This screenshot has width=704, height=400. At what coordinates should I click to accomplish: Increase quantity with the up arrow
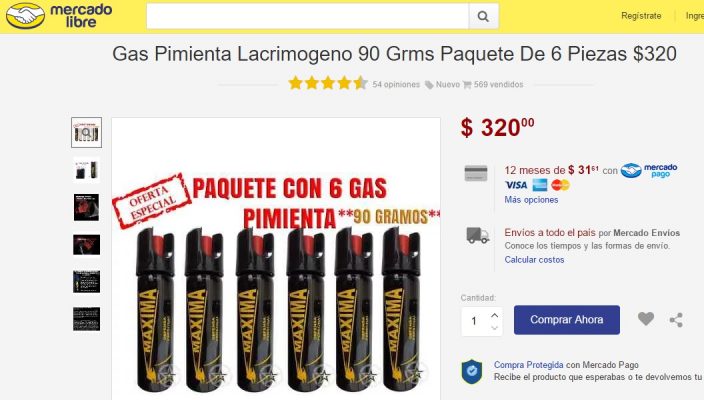click(x=494, y=315)
